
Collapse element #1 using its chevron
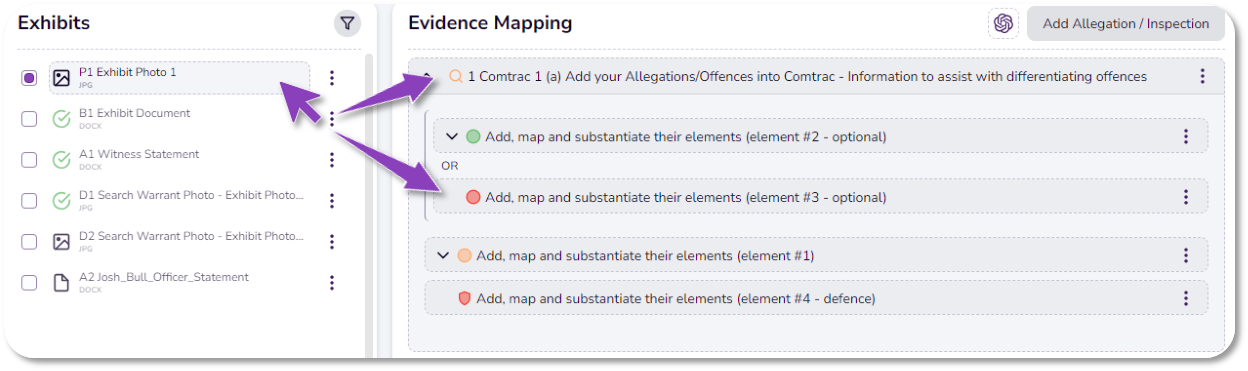point(442,256)
